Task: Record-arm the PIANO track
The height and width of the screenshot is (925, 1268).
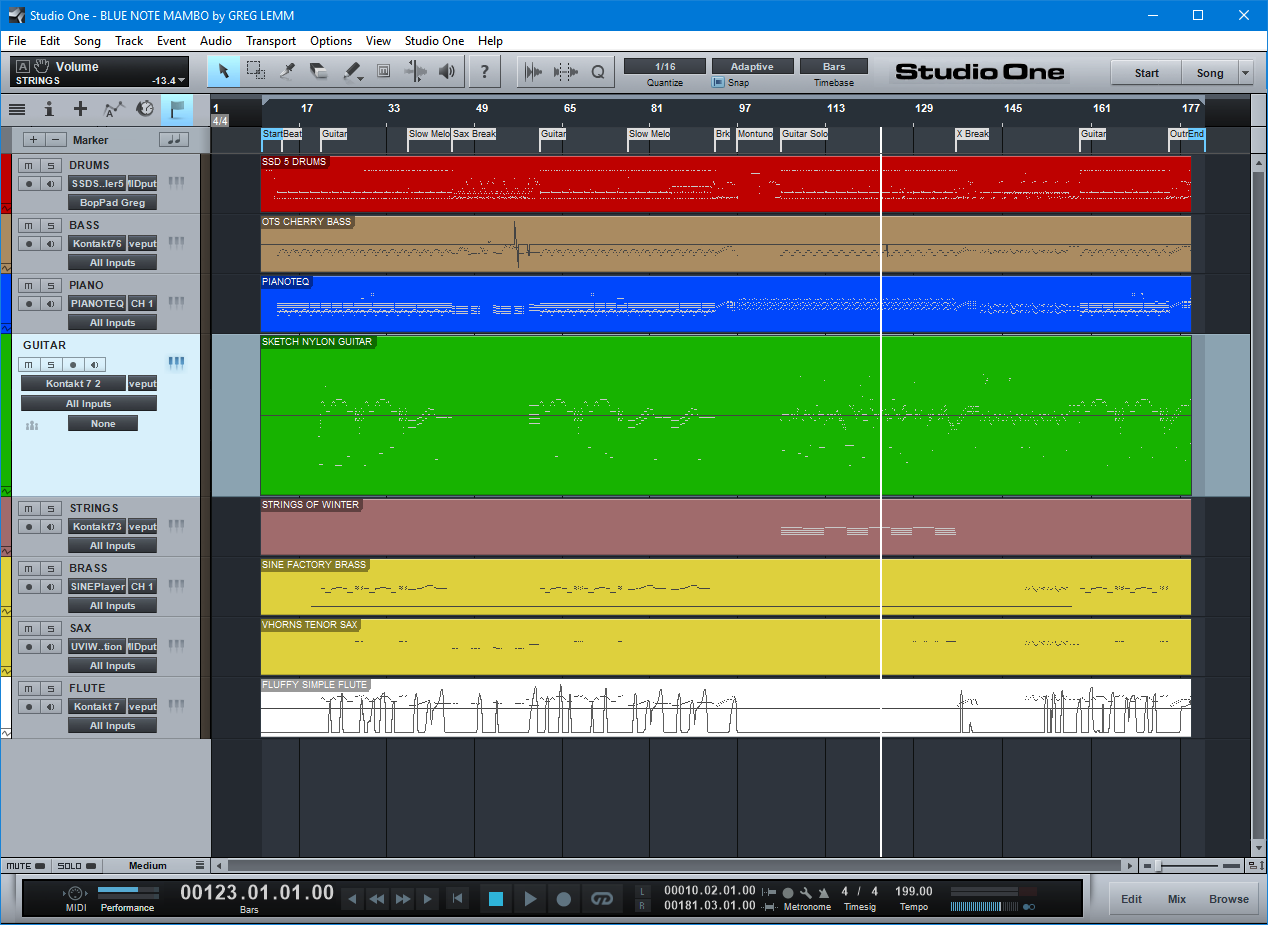Action: [29, 303]
